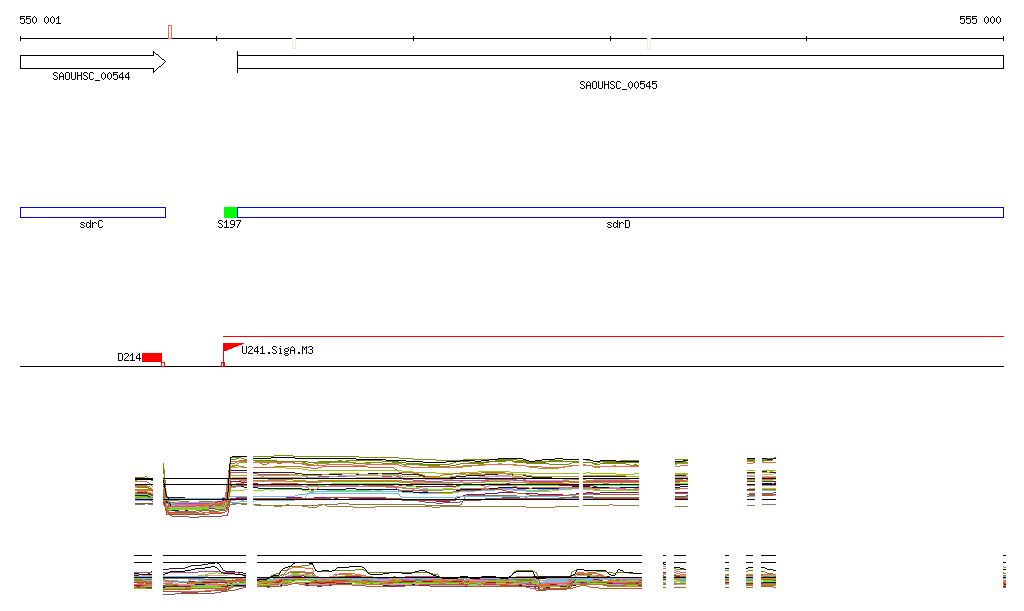Click the red horizontal transcript line above sdrD
Screen dimensions: 1024x611
point(613,336)
